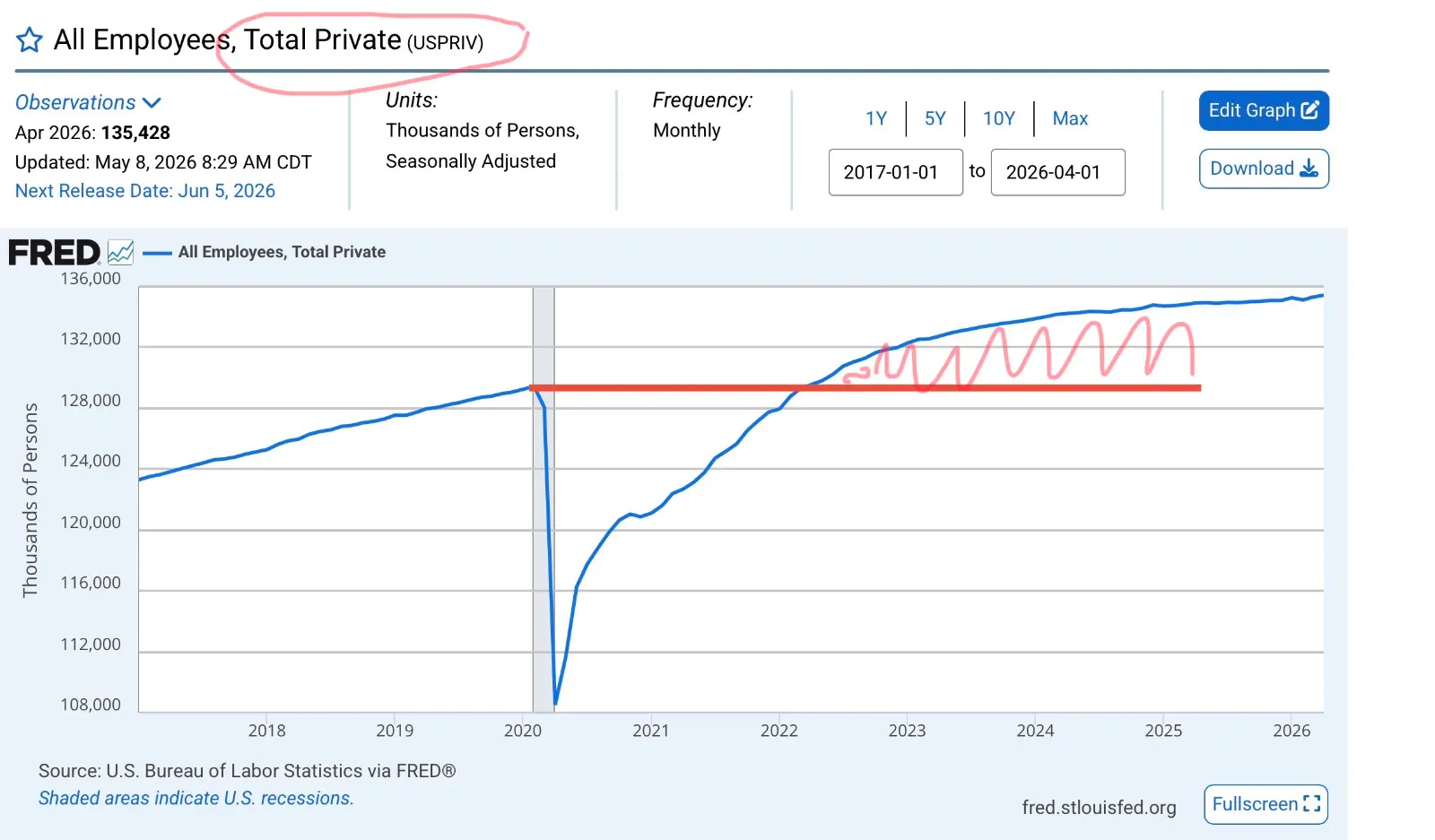
Task: Open the Observations dropdown label
Action: [x=75, y=102]
